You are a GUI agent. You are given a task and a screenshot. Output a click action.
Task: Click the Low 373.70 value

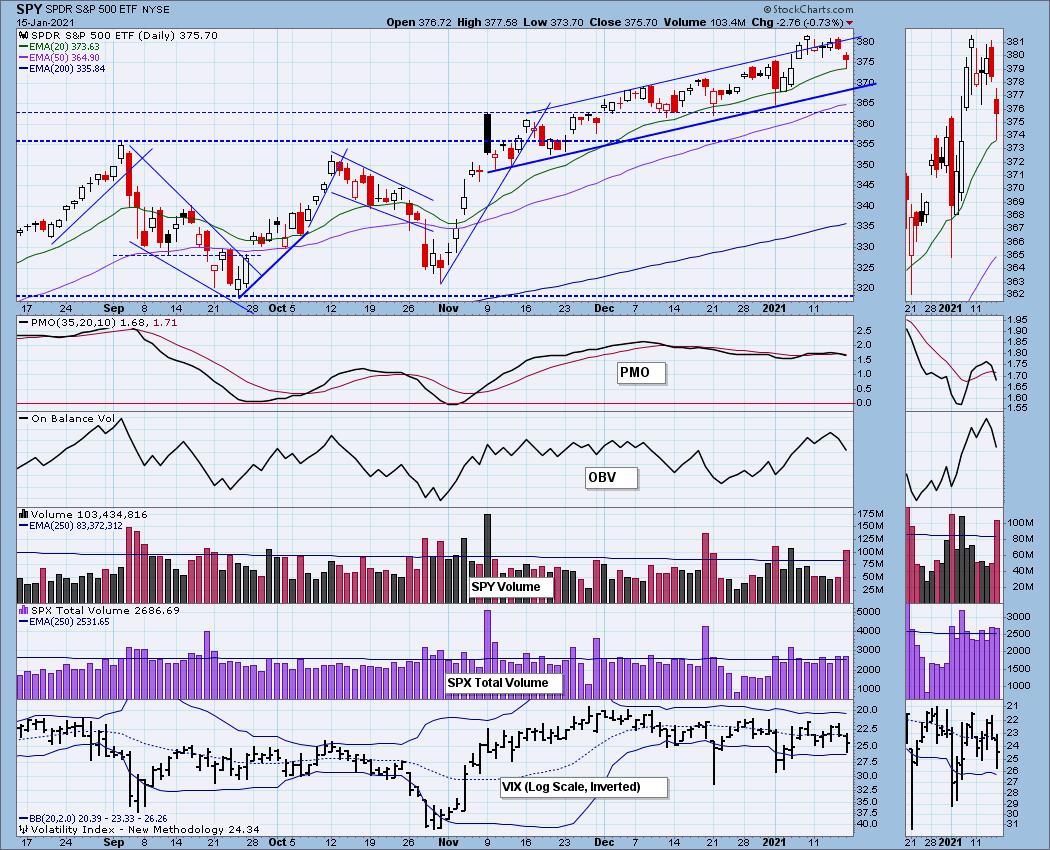pos(553,22)
